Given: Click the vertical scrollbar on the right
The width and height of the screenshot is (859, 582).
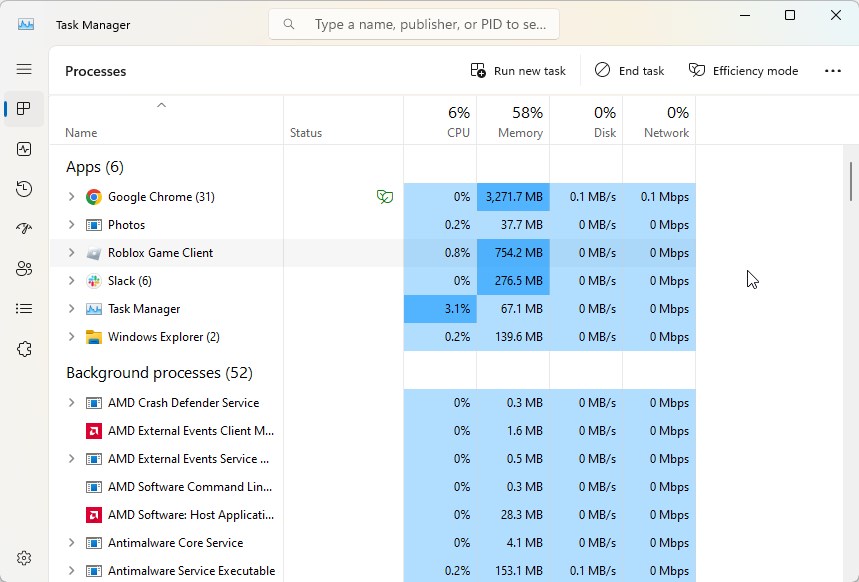Looking at the screenshot, I should [851, 180].
